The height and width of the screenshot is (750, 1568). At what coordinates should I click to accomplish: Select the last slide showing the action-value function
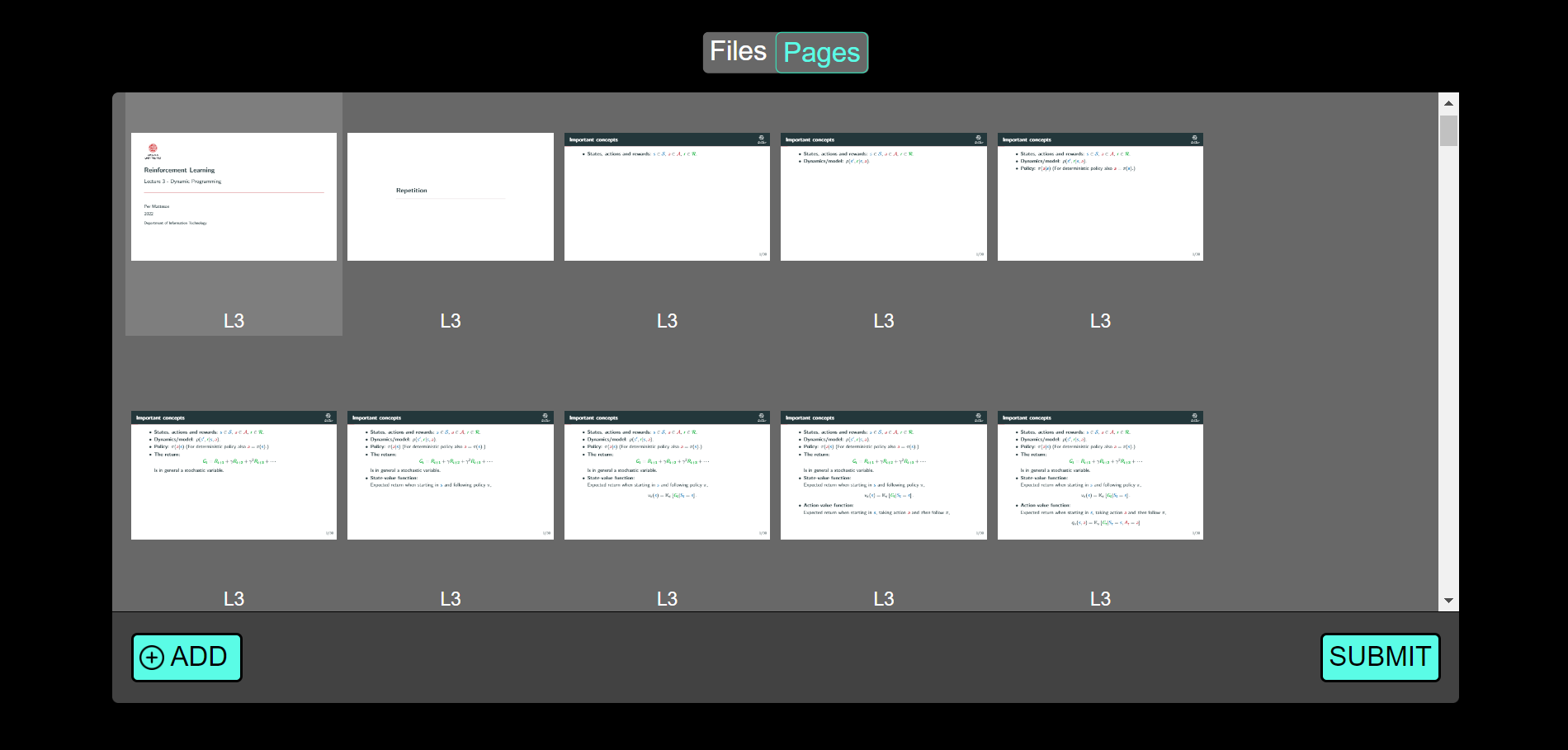[1101, 476]
